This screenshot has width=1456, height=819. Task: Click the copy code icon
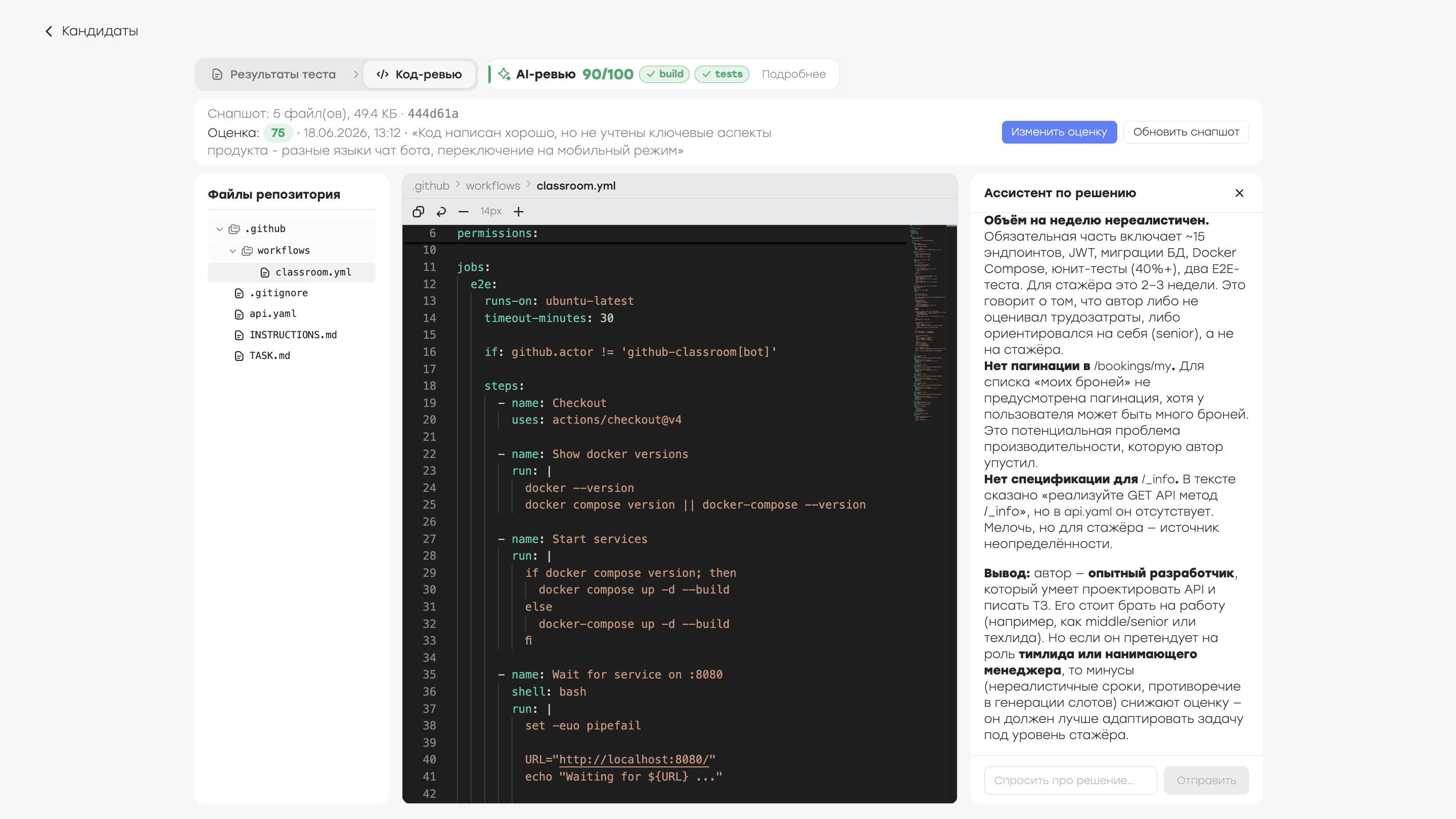pos(418,211)
